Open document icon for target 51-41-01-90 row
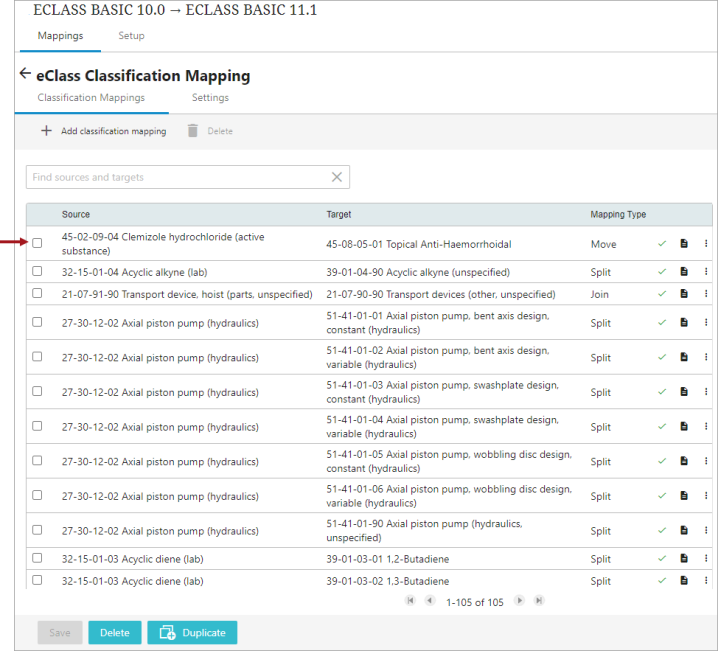718x651 pixels. tap(684, 530)
